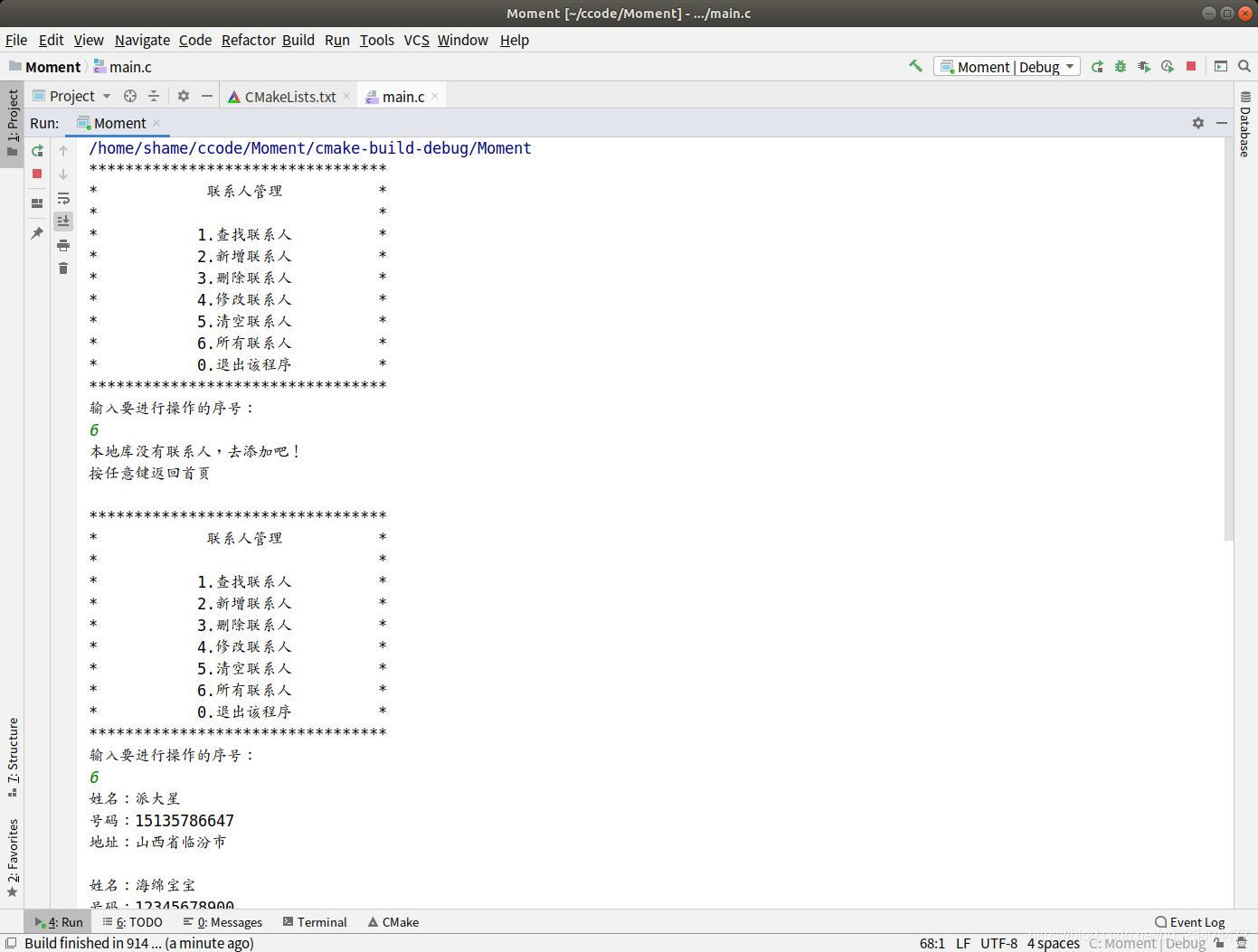
Task: Toggle the 2: Favorites side tool window
Action: tap(12, 858)
